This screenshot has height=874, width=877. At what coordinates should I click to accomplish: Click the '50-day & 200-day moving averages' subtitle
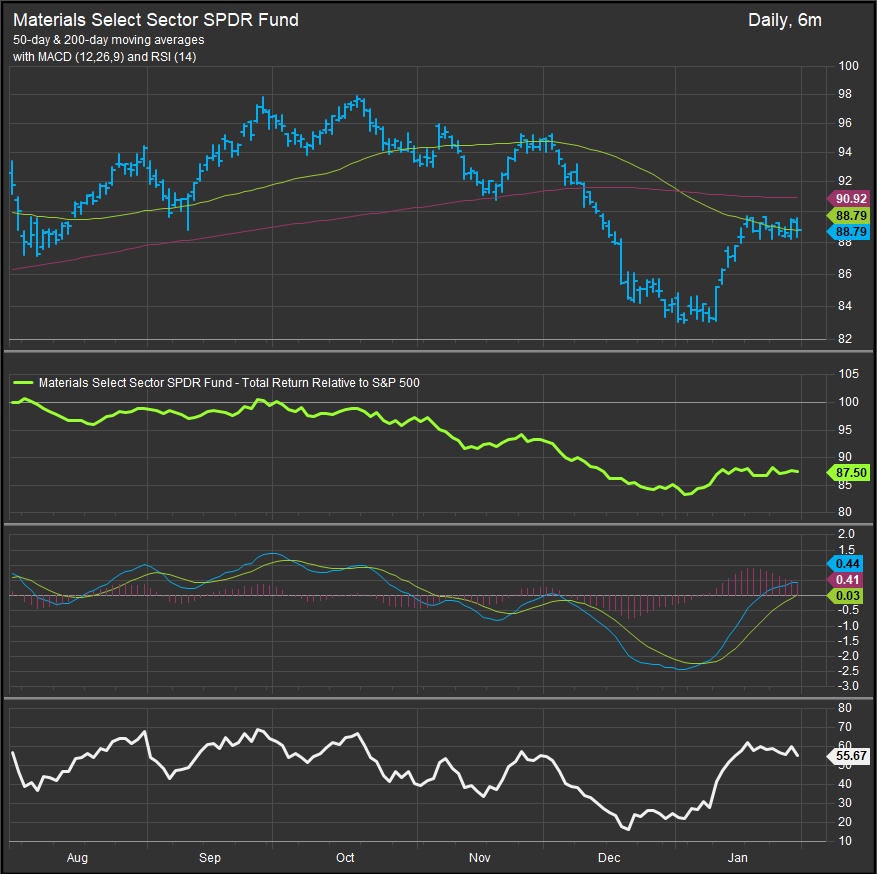pyautogui.click(x=109, y=40)
